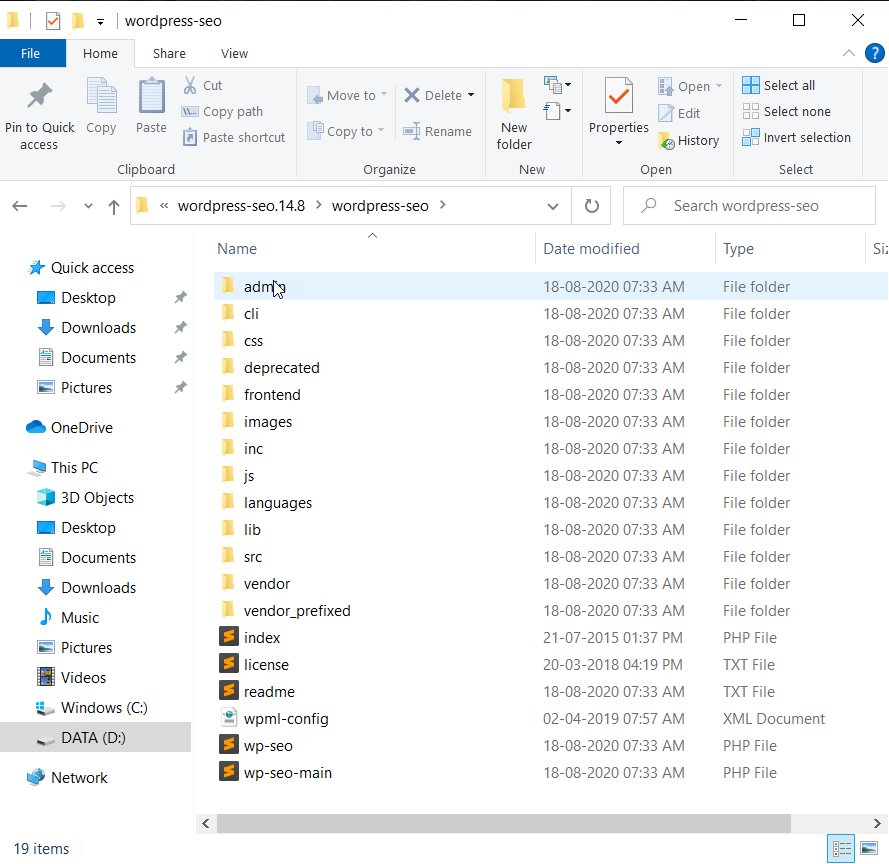
Task: Expand the Open command dropdown arrow
Action: point(719,86)
